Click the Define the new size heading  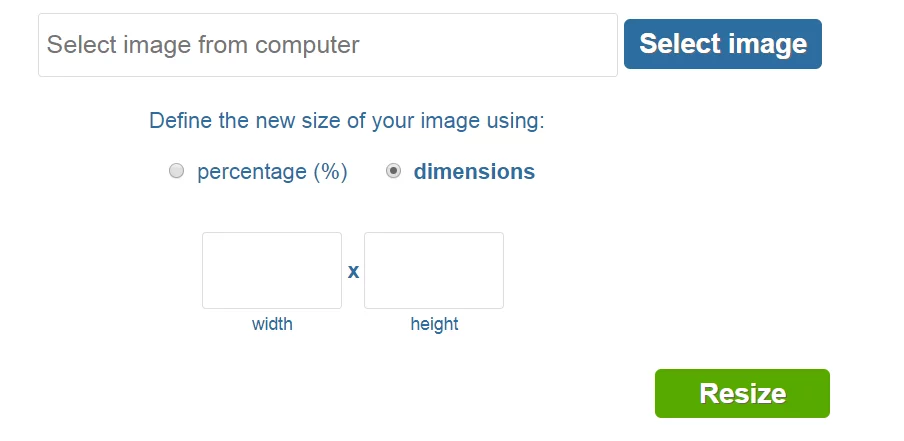pyautogui.click(x=346, y=121)
